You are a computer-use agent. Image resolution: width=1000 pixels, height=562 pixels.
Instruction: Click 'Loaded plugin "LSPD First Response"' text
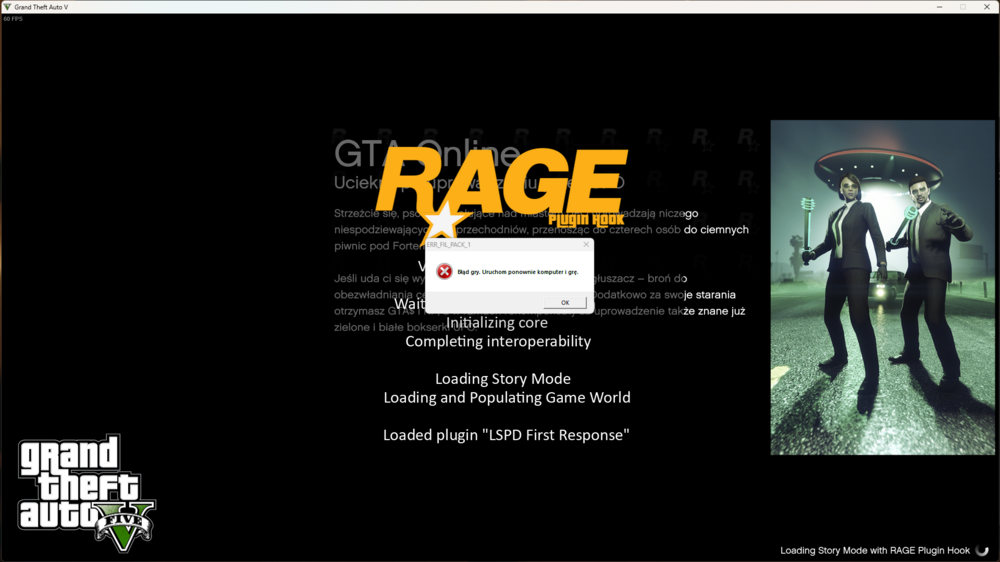coord(506,435)
